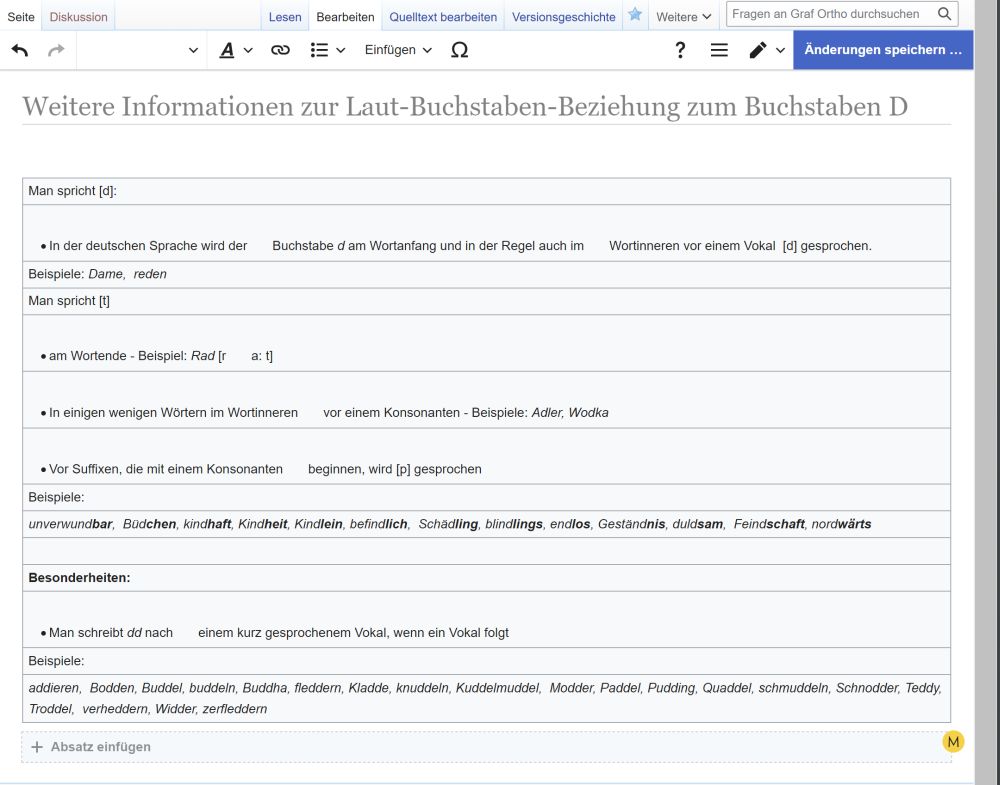Open the special characters Omega icon
1000x785 pixels.
click(459, 50)
